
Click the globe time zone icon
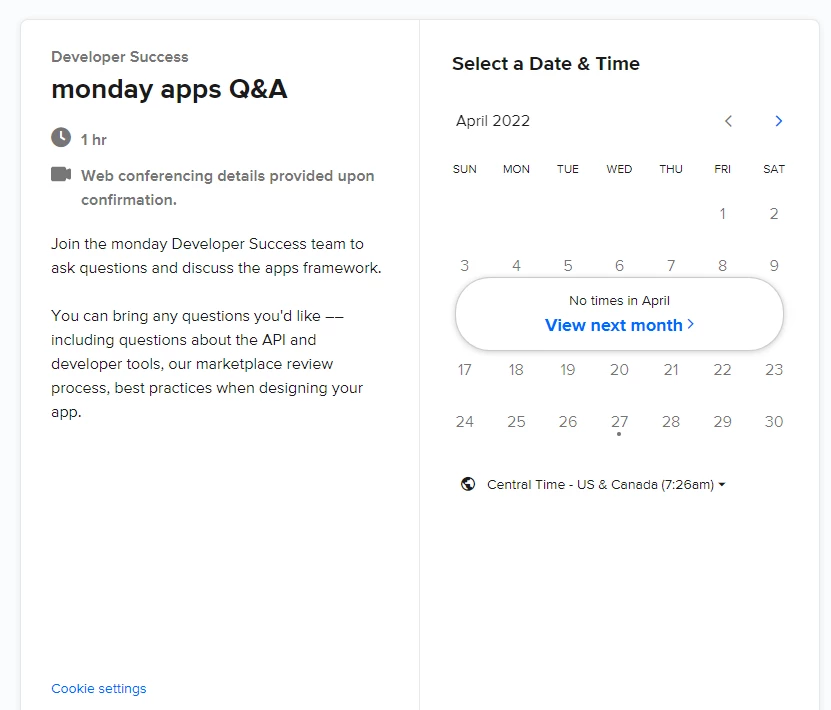tap(468, 484)
